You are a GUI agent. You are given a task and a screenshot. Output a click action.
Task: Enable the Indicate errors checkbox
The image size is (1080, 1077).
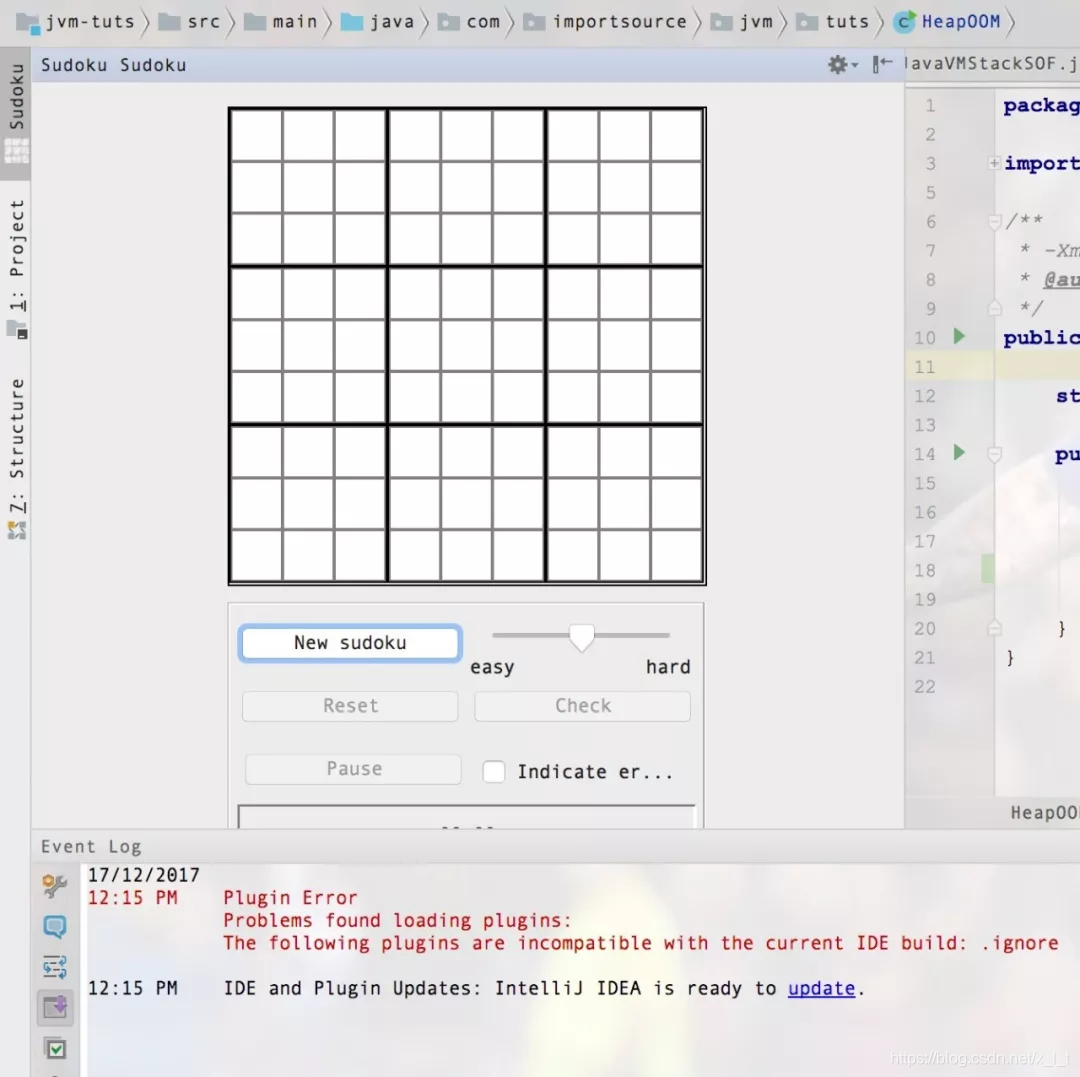tap(494, 771)
